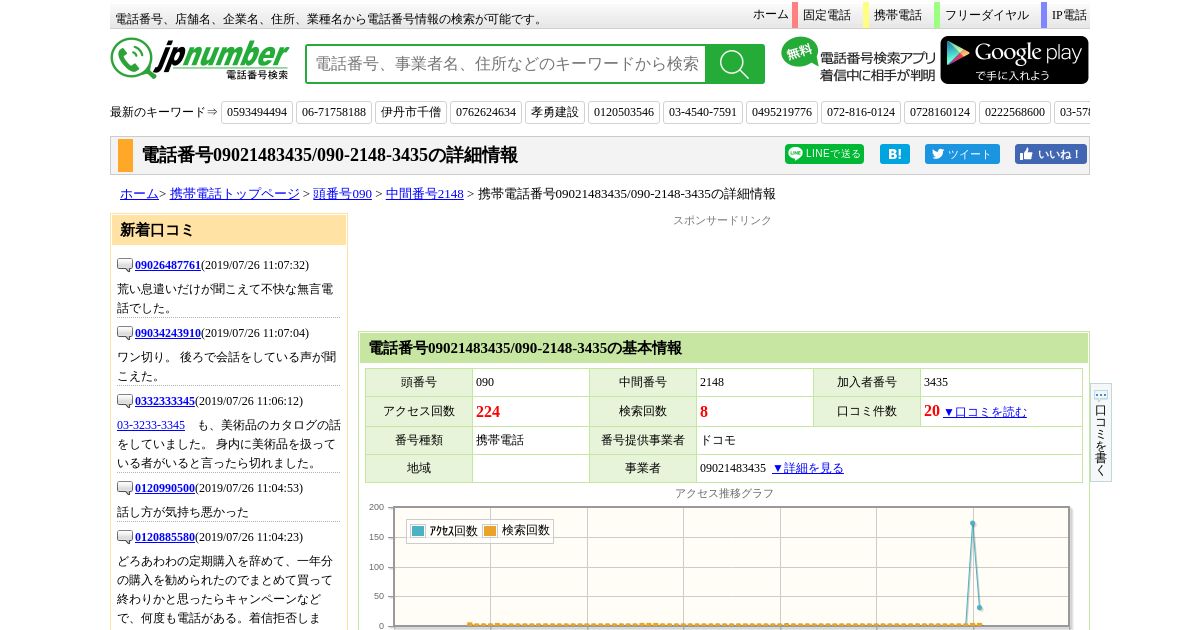1200x630 pixels.
Task: Open the Google Play app badge
Action: point(1014,60)
